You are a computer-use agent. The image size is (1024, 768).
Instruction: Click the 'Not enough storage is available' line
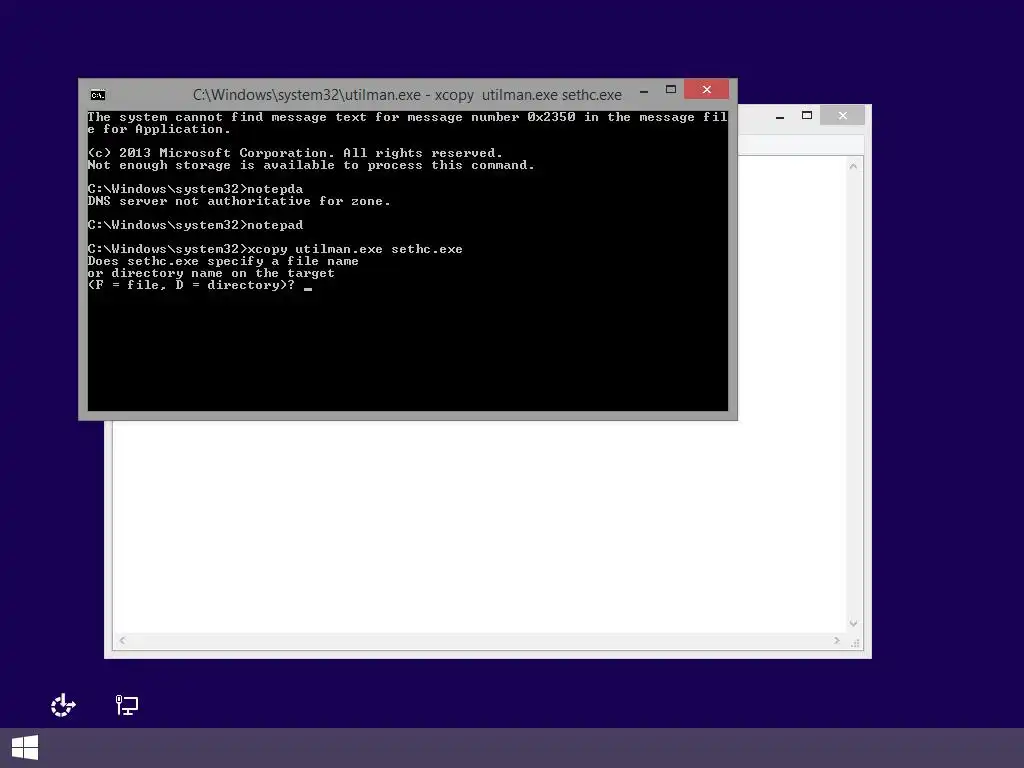pyautogui.click(x=311, y=165)
